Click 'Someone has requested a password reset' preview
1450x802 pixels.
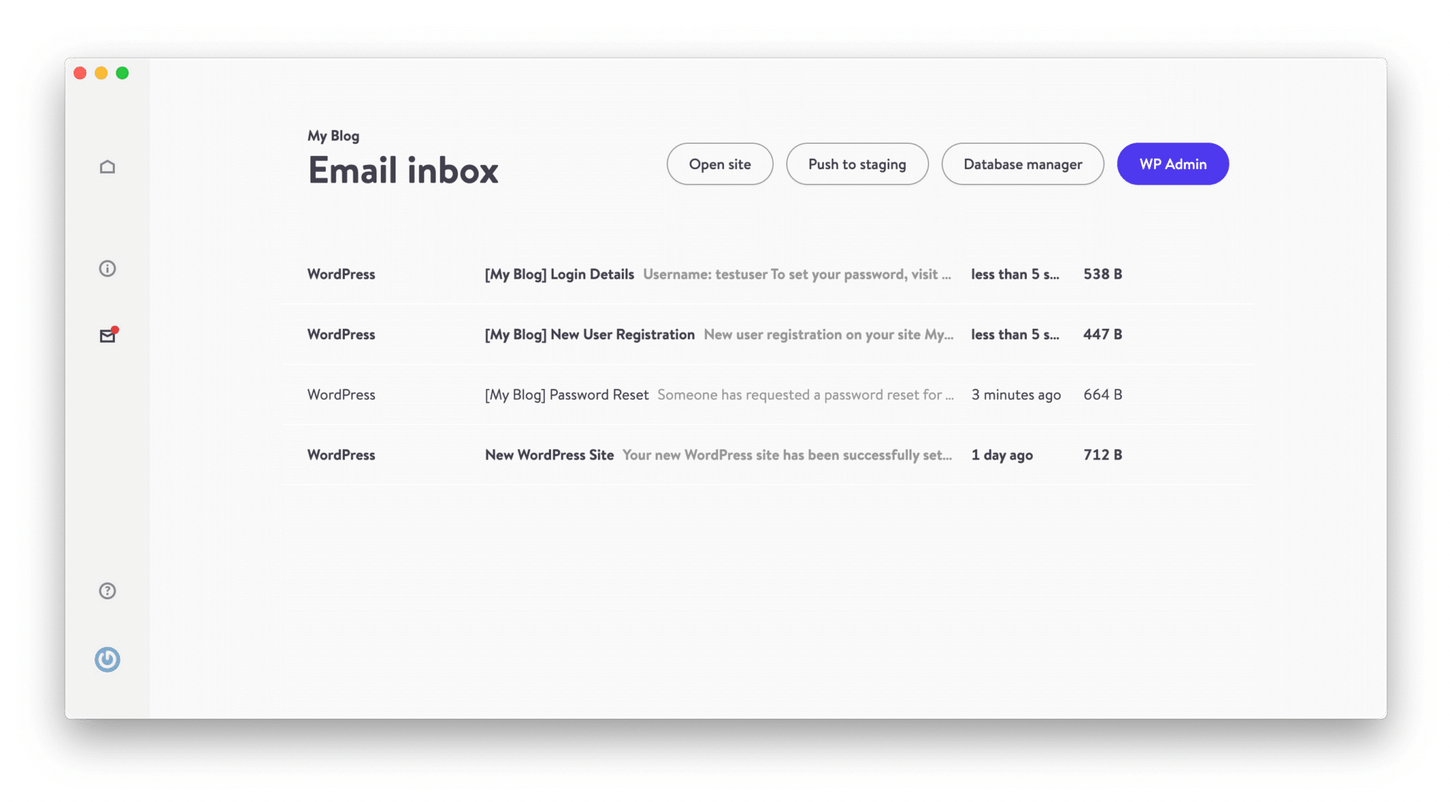[x=806, y=394]
